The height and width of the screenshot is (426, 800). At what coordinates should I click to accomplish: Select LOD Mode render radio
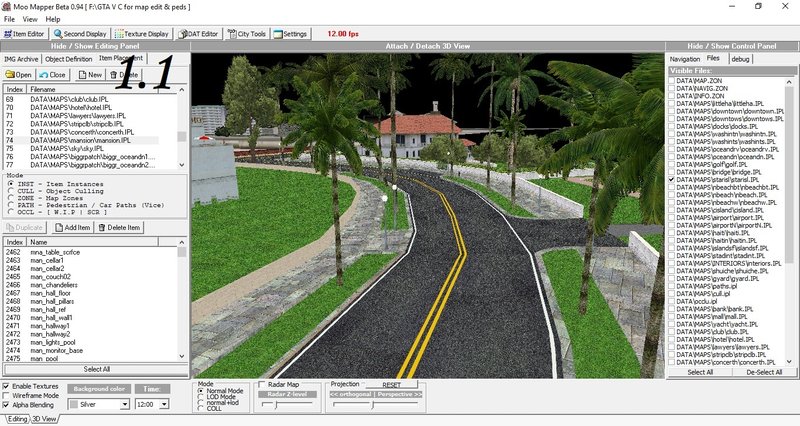[201, 397]
